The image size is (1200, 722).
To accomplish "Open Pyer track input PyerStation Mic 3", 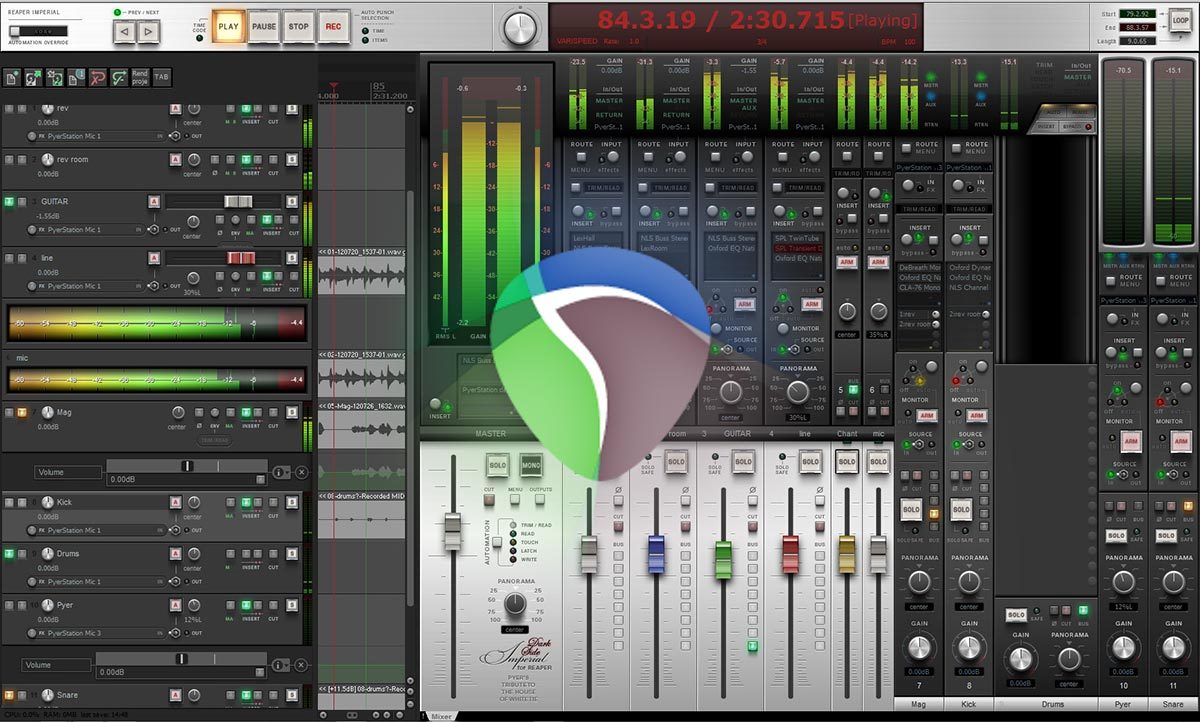I will pyautogui.click(x=99, y=634).
